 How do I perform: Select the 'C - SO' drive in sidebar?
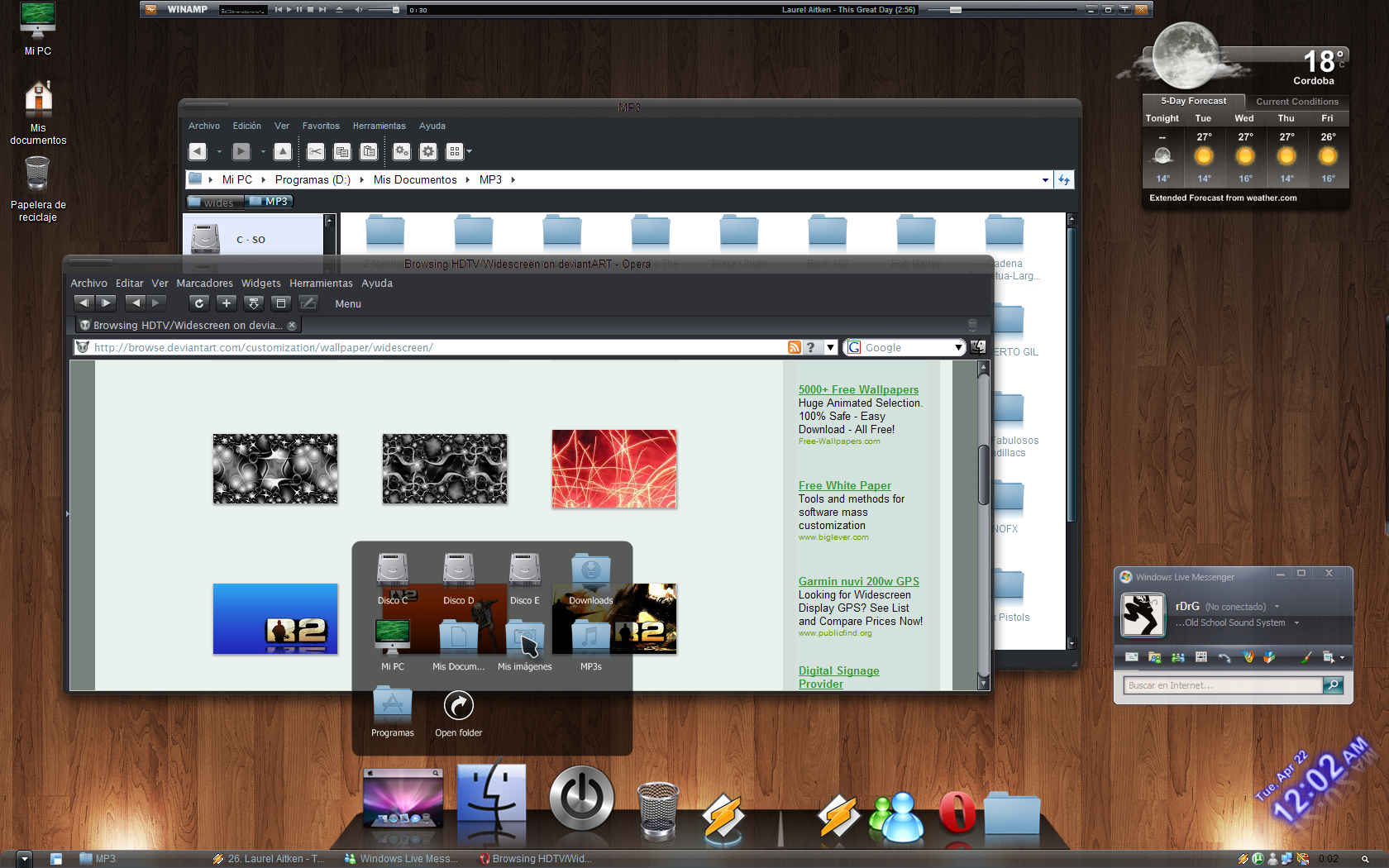pos(252,238)
